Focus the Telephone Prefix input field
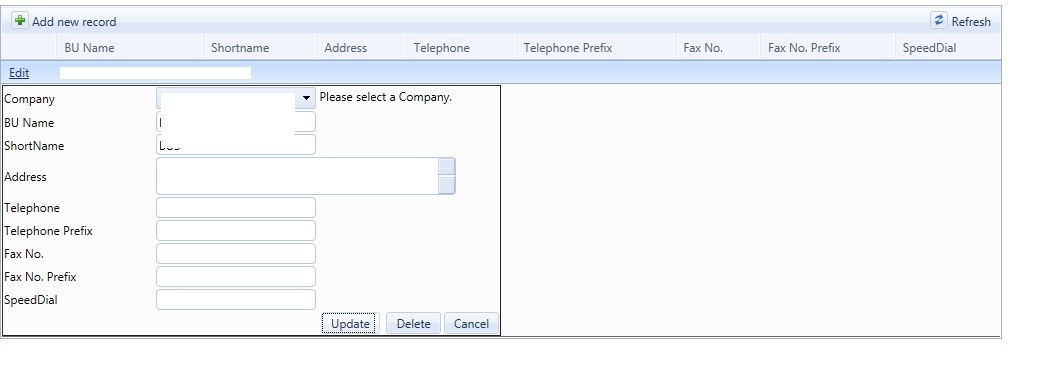1047x389 pixels. pos(236,230)
